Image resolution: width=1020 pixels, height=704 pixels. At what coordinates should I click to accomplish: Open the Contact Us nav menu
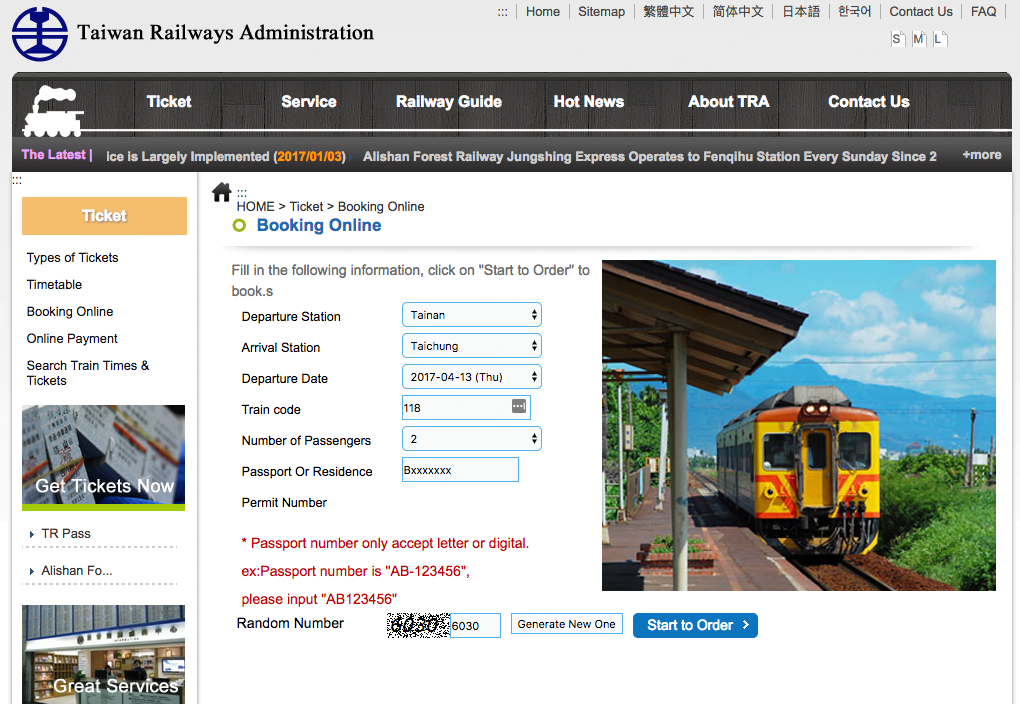(x=868, y=102)
